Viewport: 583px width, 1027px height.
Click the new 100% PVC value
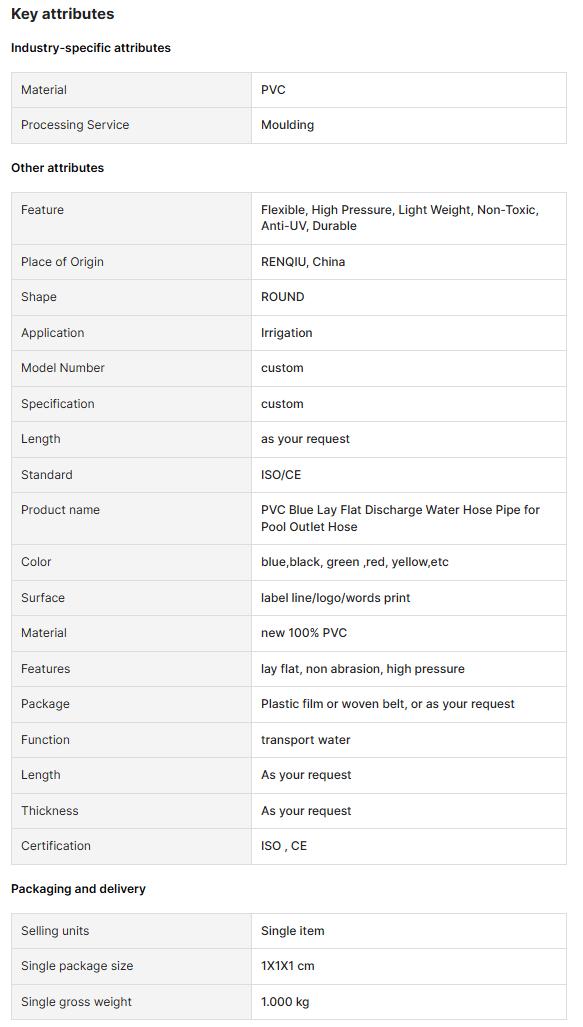[x=304, y=633]
